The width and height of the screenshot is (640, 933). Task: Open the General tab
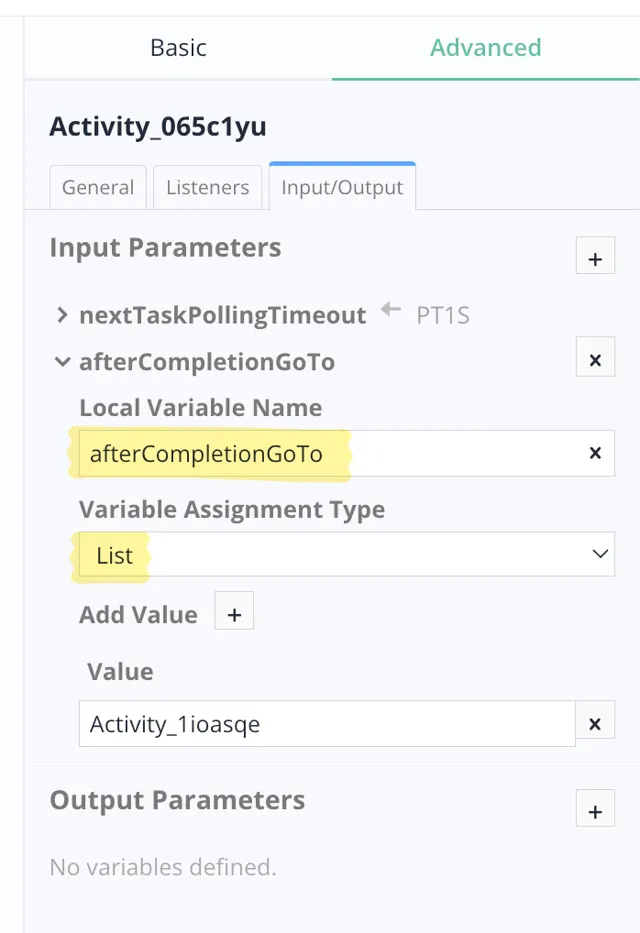[x=98, y=187]
